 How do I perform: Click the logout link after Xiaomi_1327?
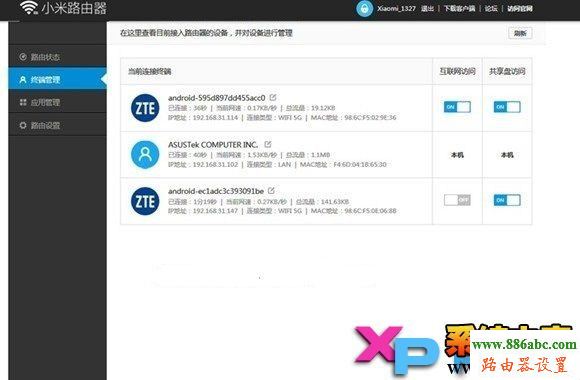pyautogui.click(x=427, y=9)
